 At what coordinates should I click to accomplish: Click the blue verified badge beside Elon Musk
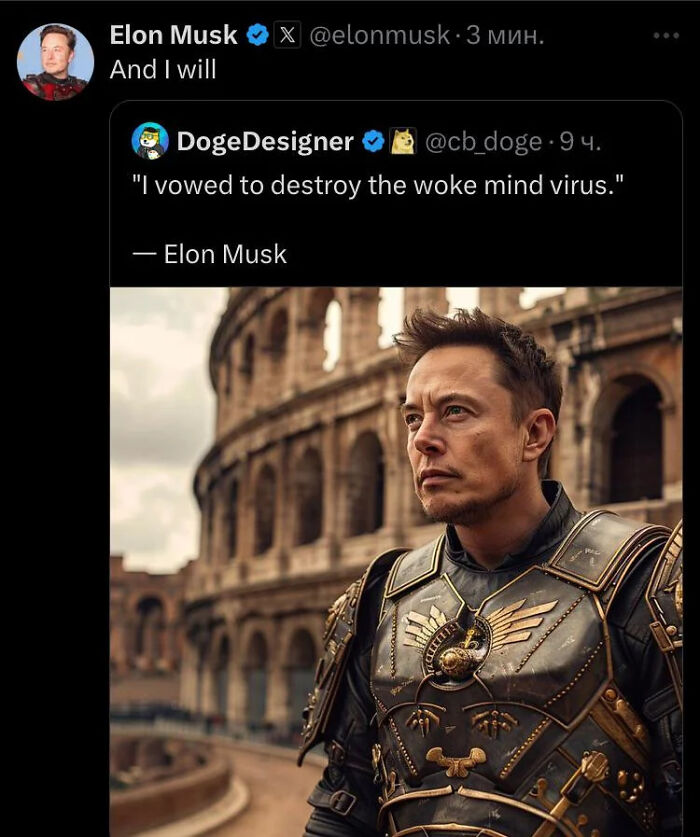pyautogui.click(x=258, y=36)
